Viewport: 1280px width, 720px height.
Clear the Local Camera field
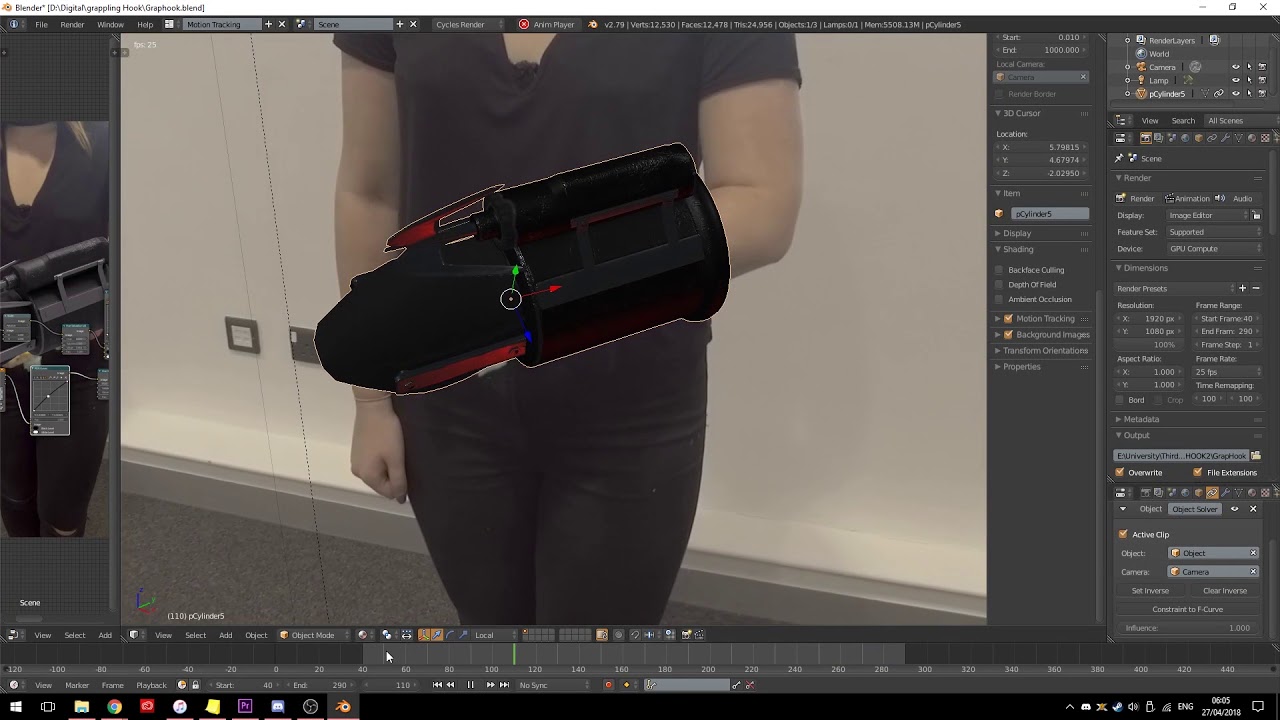tap(1083, 77)
